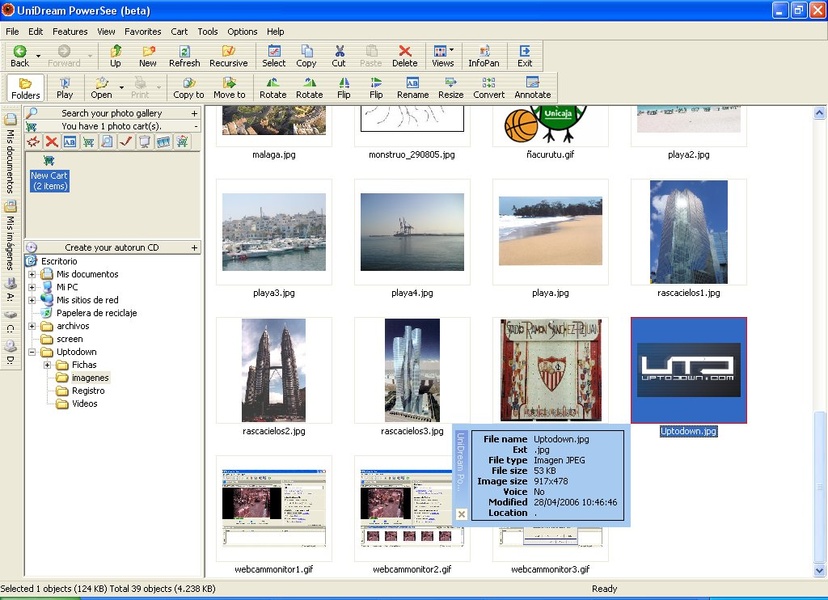Open the Features menu
The height and width of the screenshot is (600, 828).
[70, 32]
